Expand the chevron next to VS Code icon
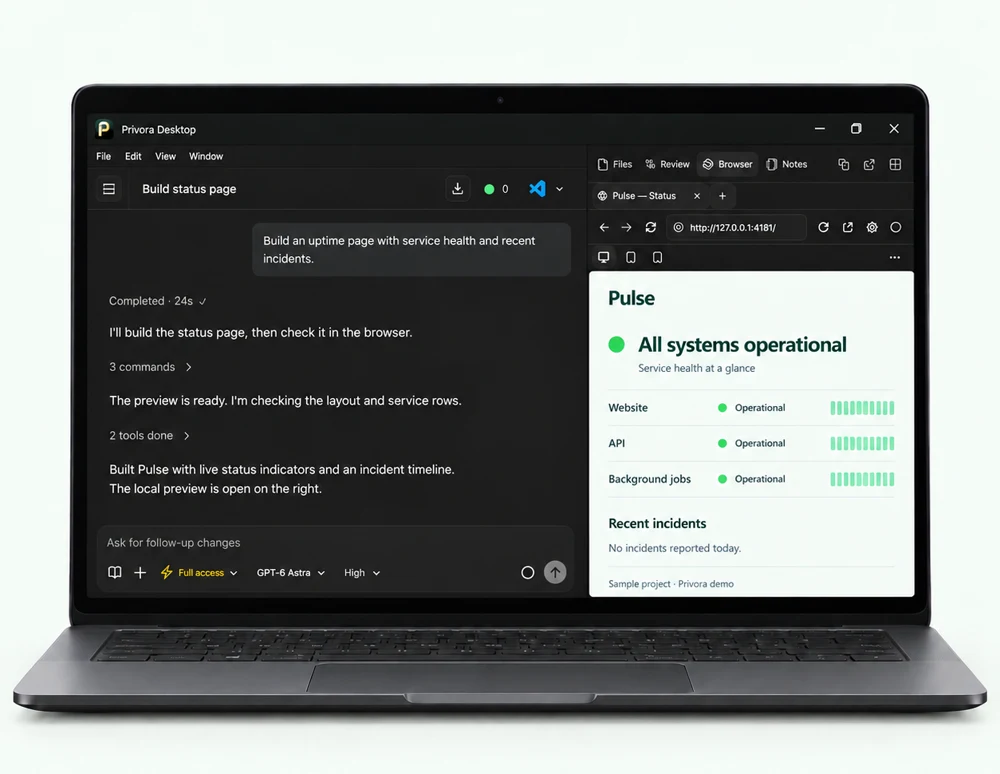This screenshot has width=1000, height=774. [559, 189]
